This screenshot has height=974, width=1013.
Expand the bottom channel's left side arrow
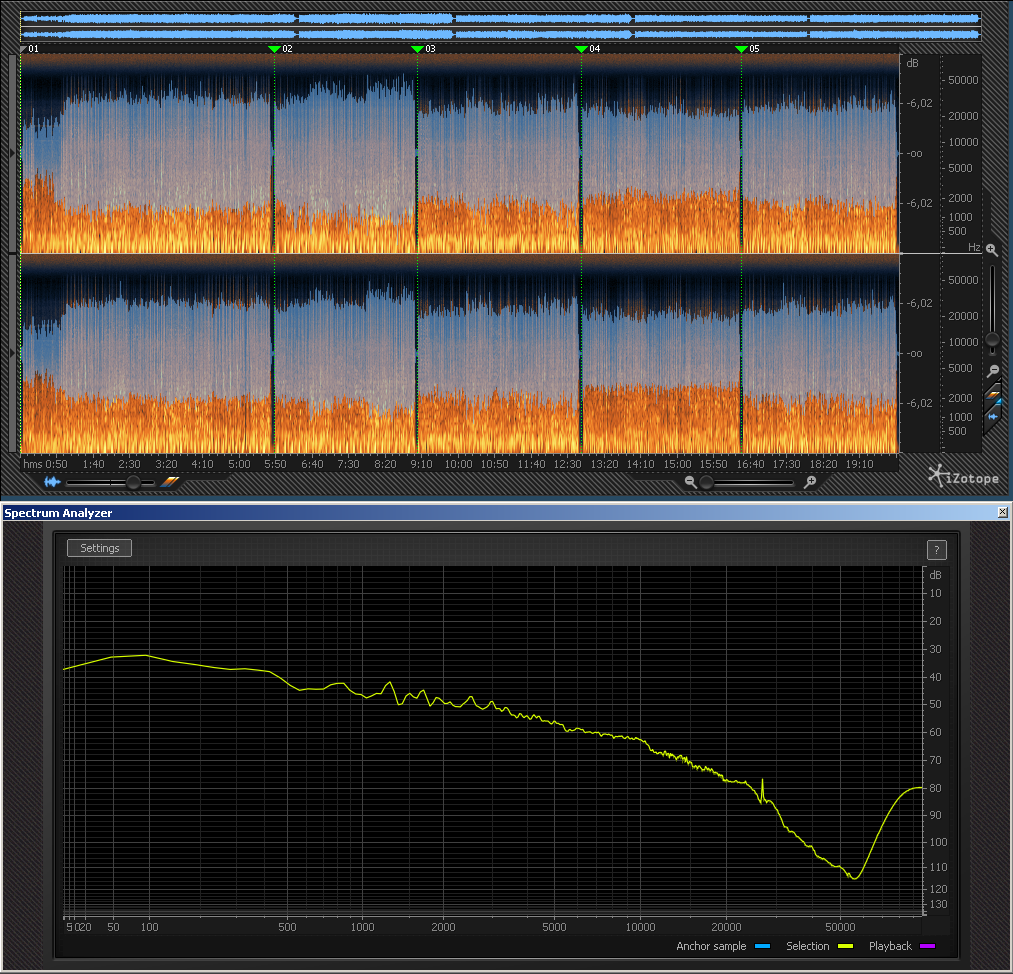click(x=12, y=353)
